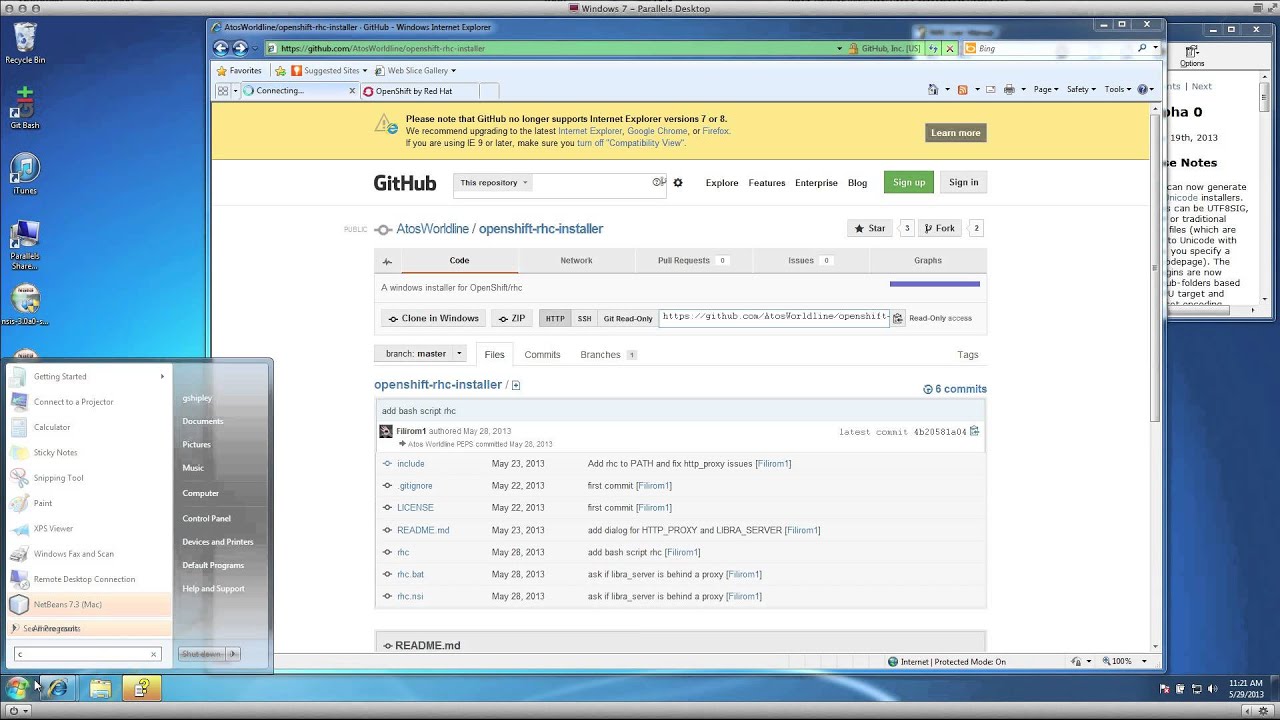Click the repository branch icon tab
Screen dimensions: 1280x720
point(387,261)
